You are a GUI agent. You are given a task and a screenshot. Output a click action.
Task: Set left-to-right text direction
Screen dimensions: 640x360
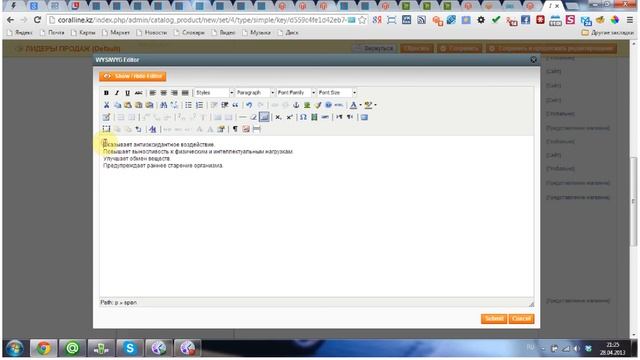[x=339, y=117]
